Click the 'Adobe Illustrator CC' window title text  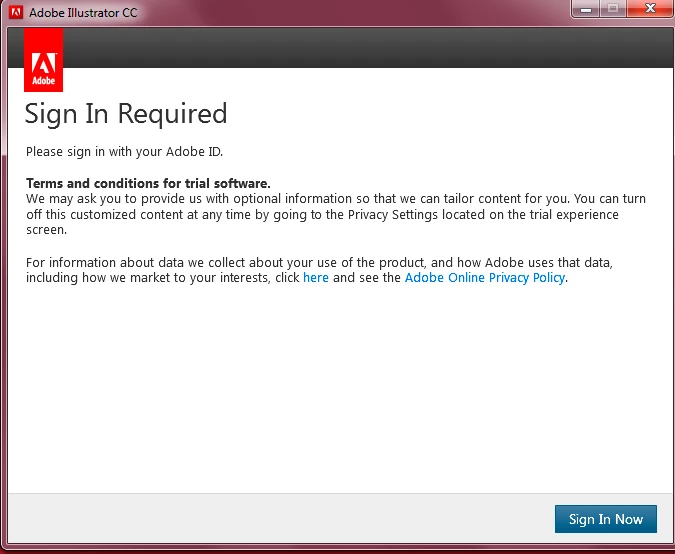pos(83,13)
